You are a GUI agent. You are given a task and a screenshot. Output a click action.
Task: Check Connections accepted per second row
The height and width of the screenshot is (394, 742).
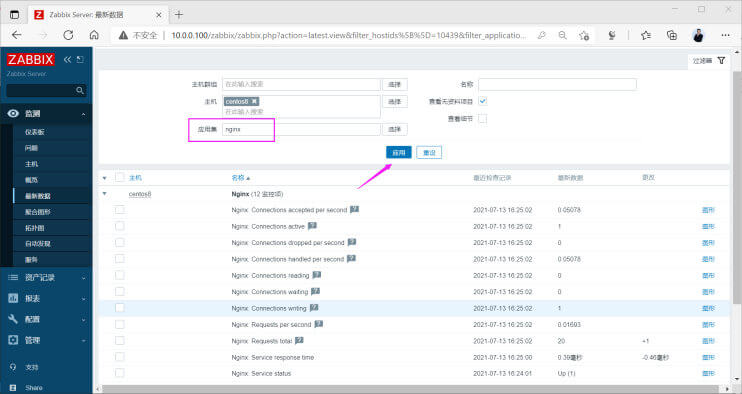120,210
